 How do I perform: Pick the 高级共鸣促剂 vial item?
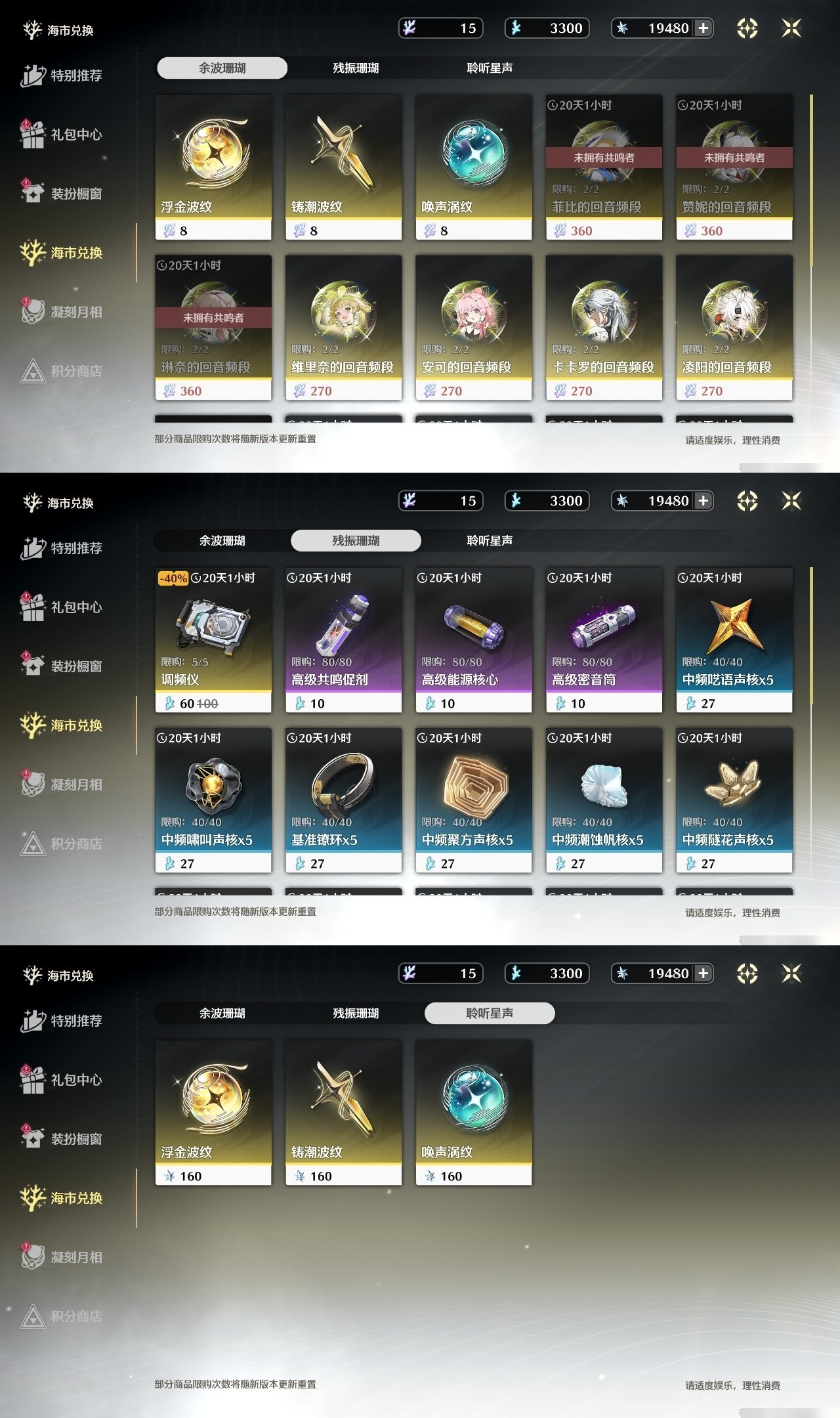pos(343,640)
